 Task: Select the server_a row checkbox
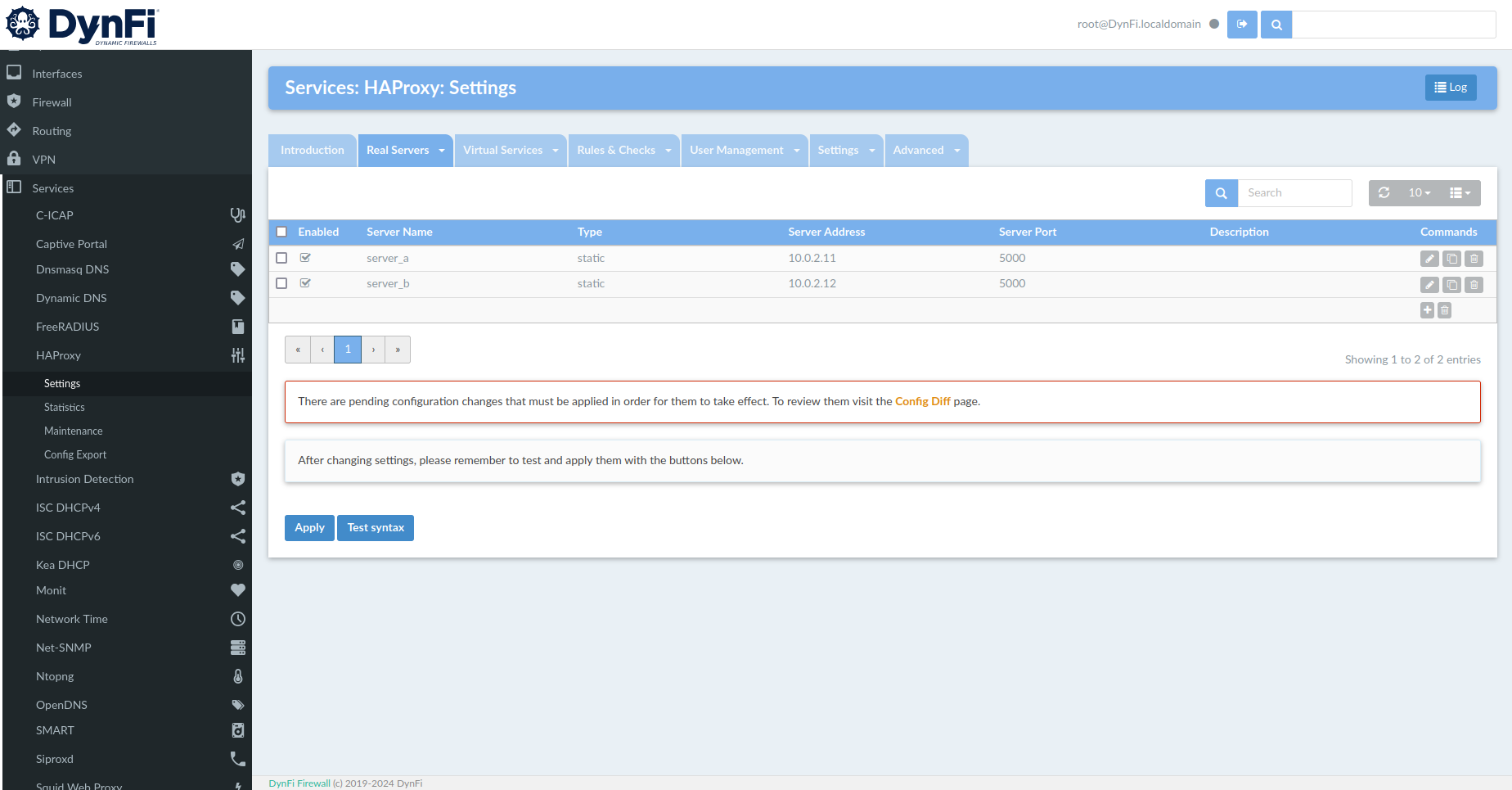[x=281, y=258]
